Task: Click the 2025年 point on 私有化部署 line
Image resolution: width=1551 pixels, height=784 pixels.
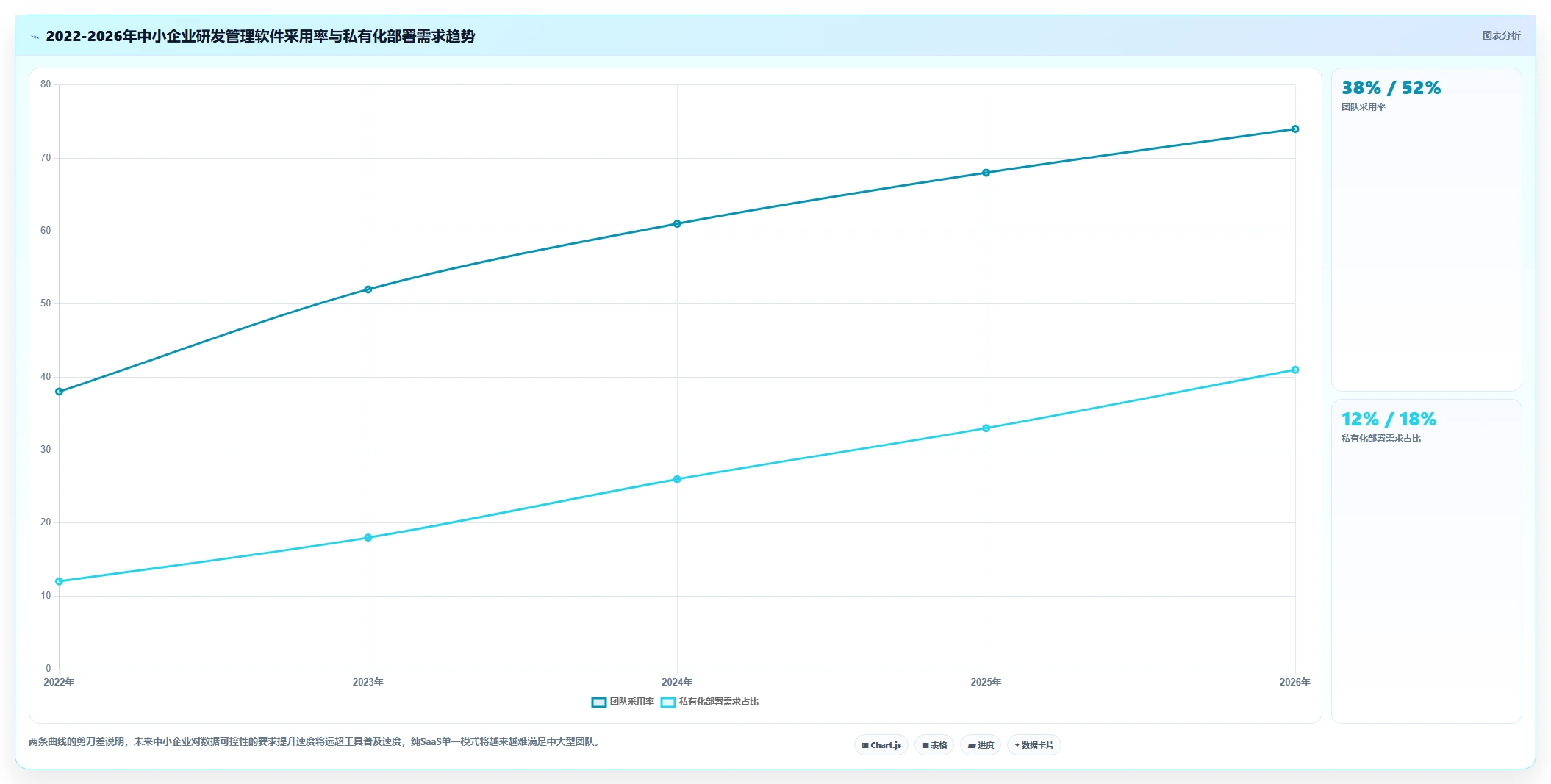Action: tap(986, 428)
